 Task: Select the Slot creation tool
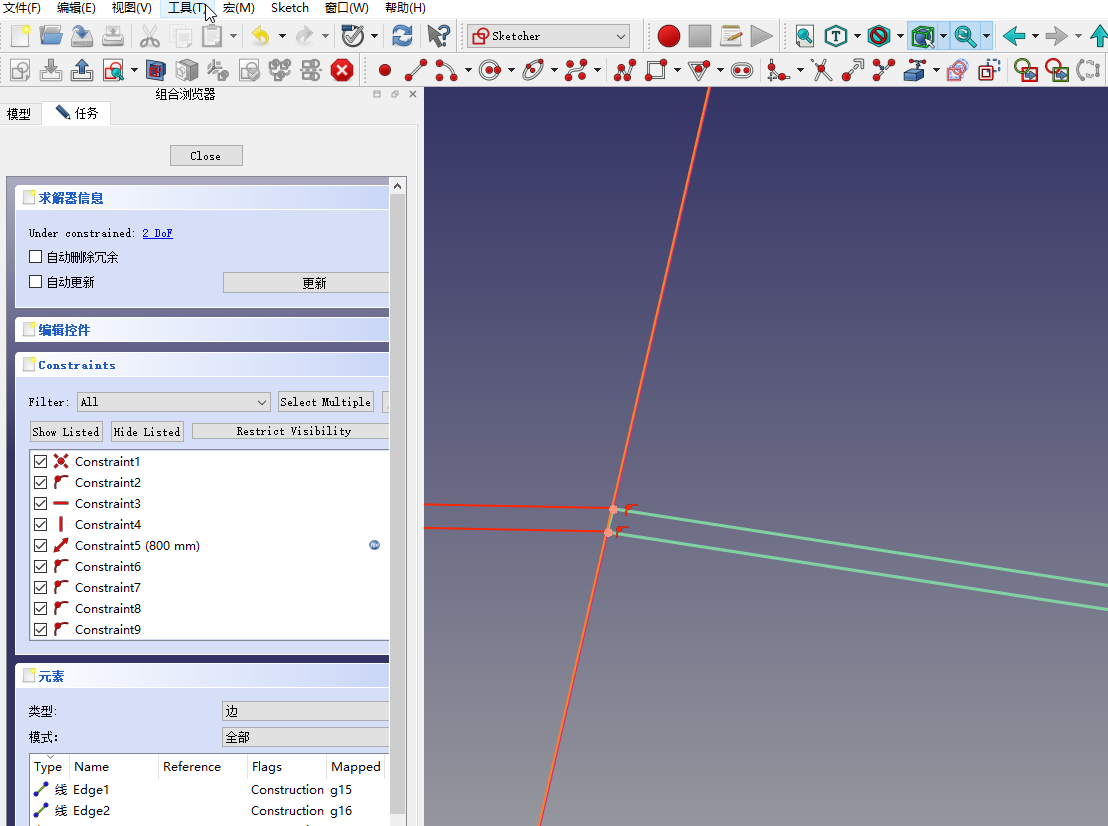coord(742,70)
